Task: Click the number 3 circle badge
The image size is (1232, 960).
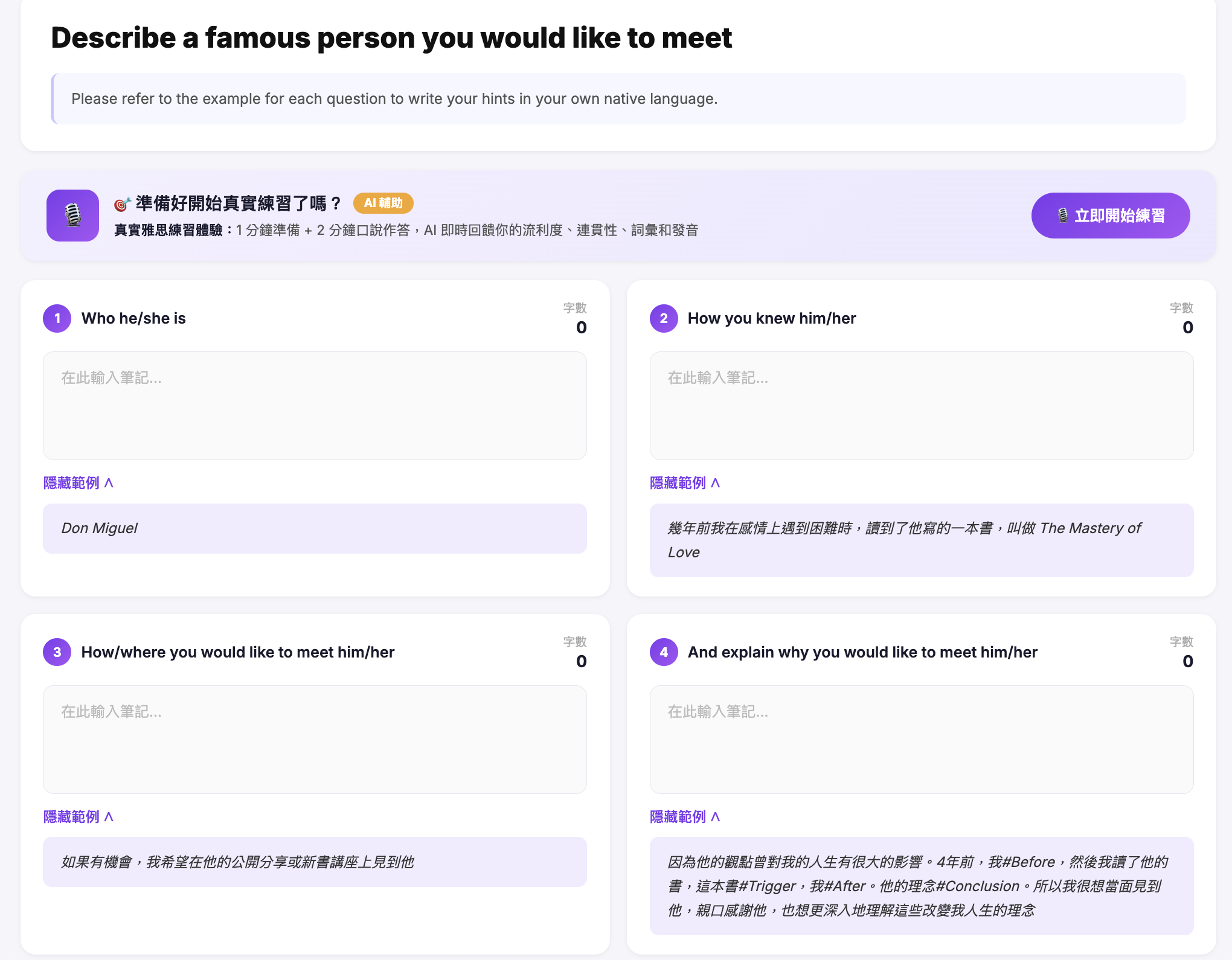Action: pyautogui.click(x=57, y=652)
